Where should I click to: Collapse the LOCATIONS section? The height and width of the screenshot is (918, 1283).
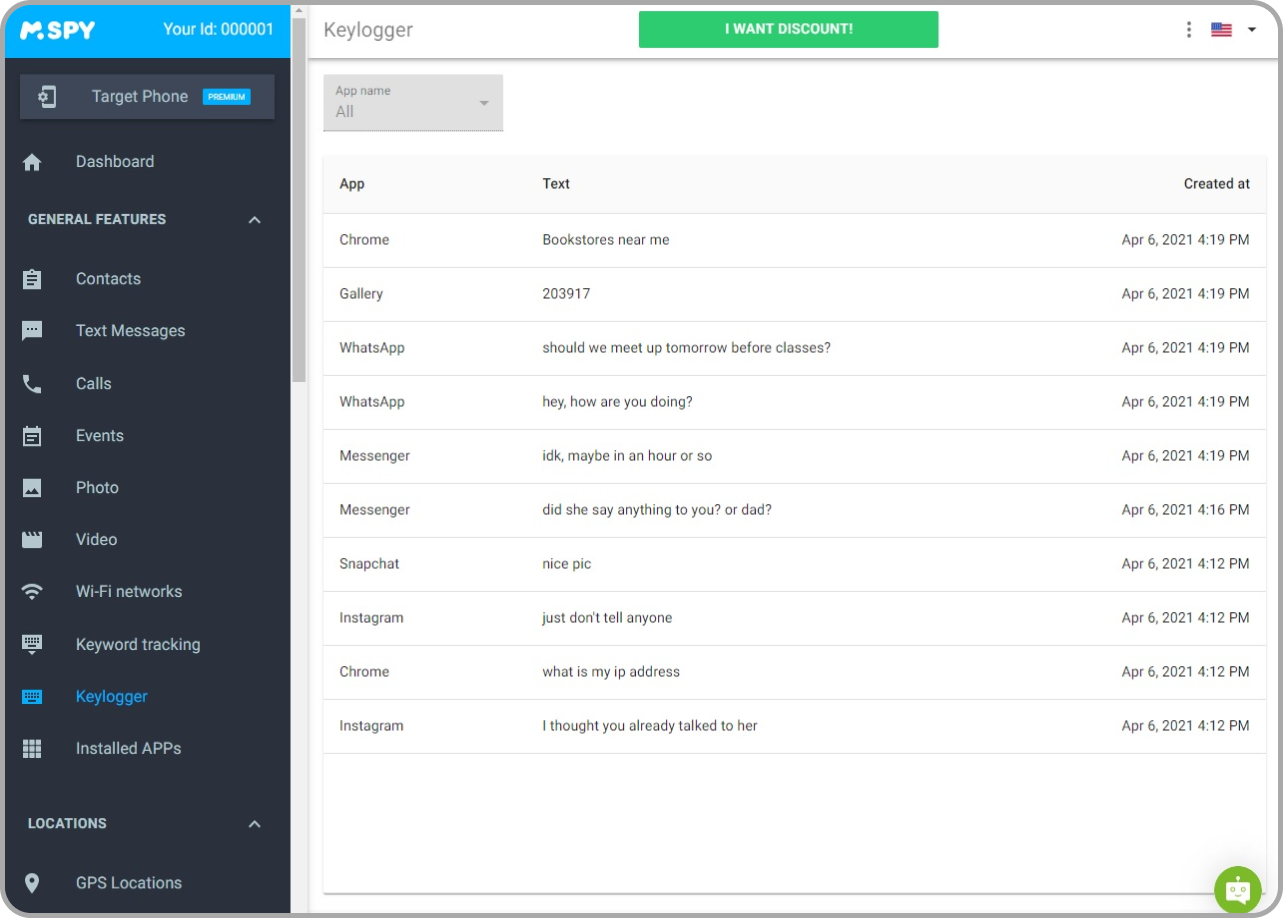pyautogui.click(x=254, y=824)
